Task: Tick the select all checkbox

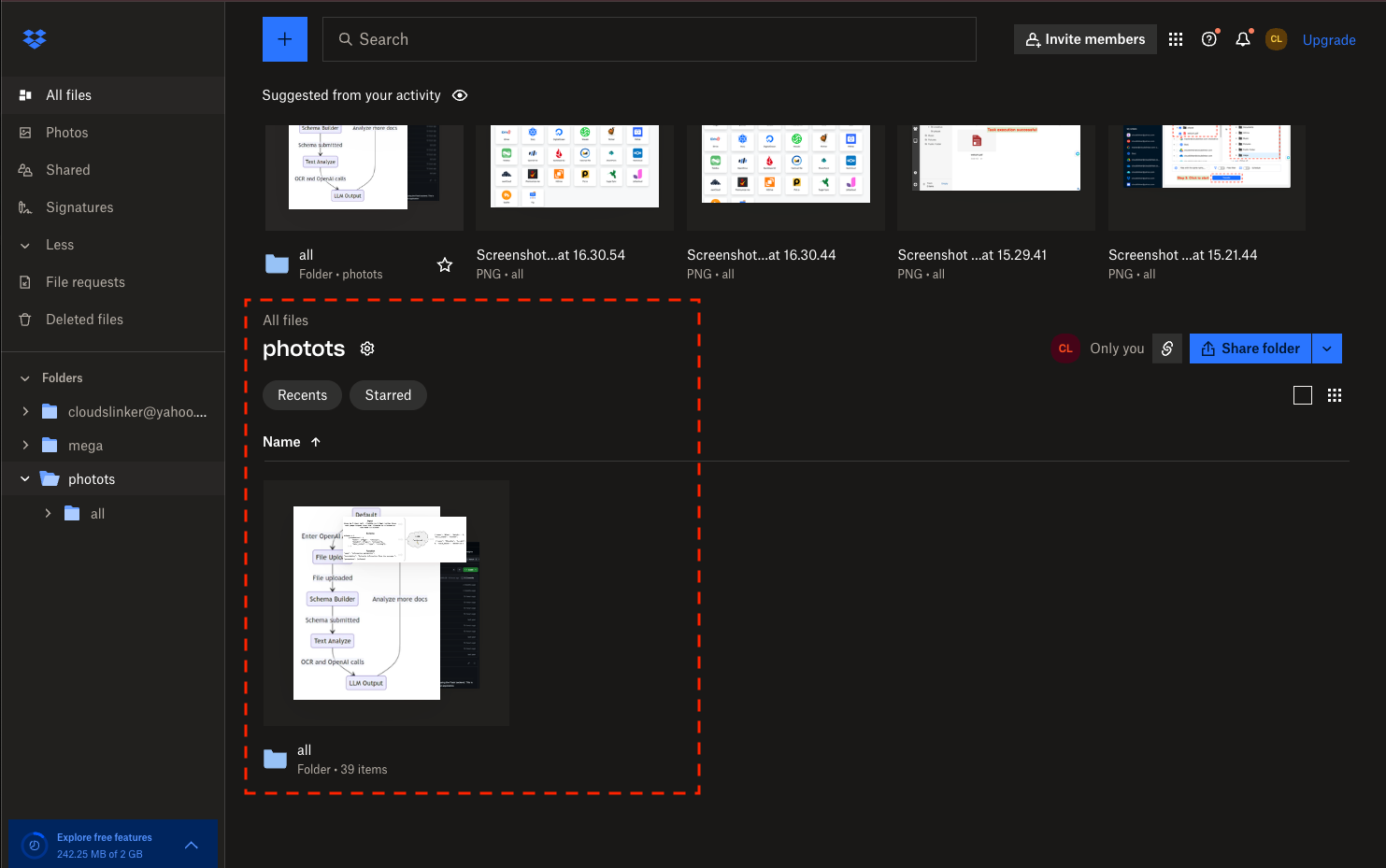Action: (x=1303, y=395)
